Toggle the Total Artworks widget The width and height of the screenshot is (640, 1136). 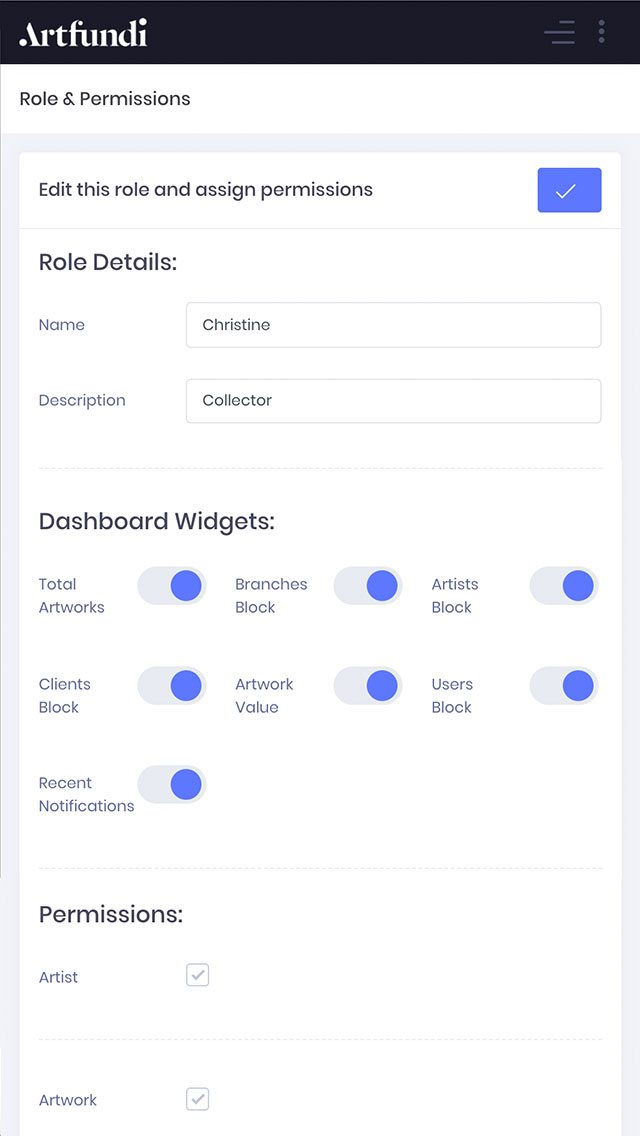point(171,586)
